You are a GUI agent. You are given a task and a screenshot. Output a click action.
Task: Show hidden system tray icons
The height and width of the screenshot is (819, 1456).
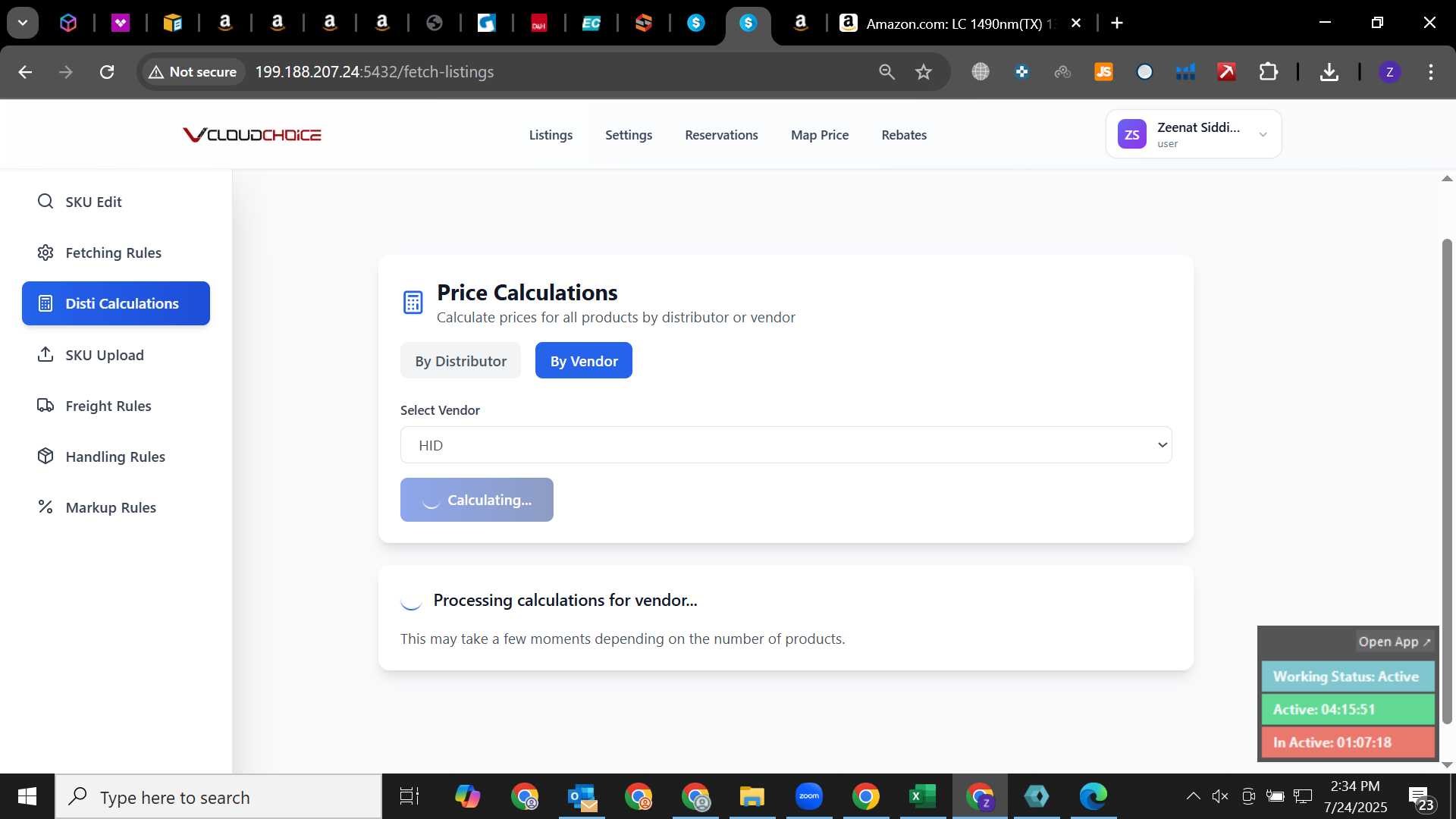pos(1193,796)
